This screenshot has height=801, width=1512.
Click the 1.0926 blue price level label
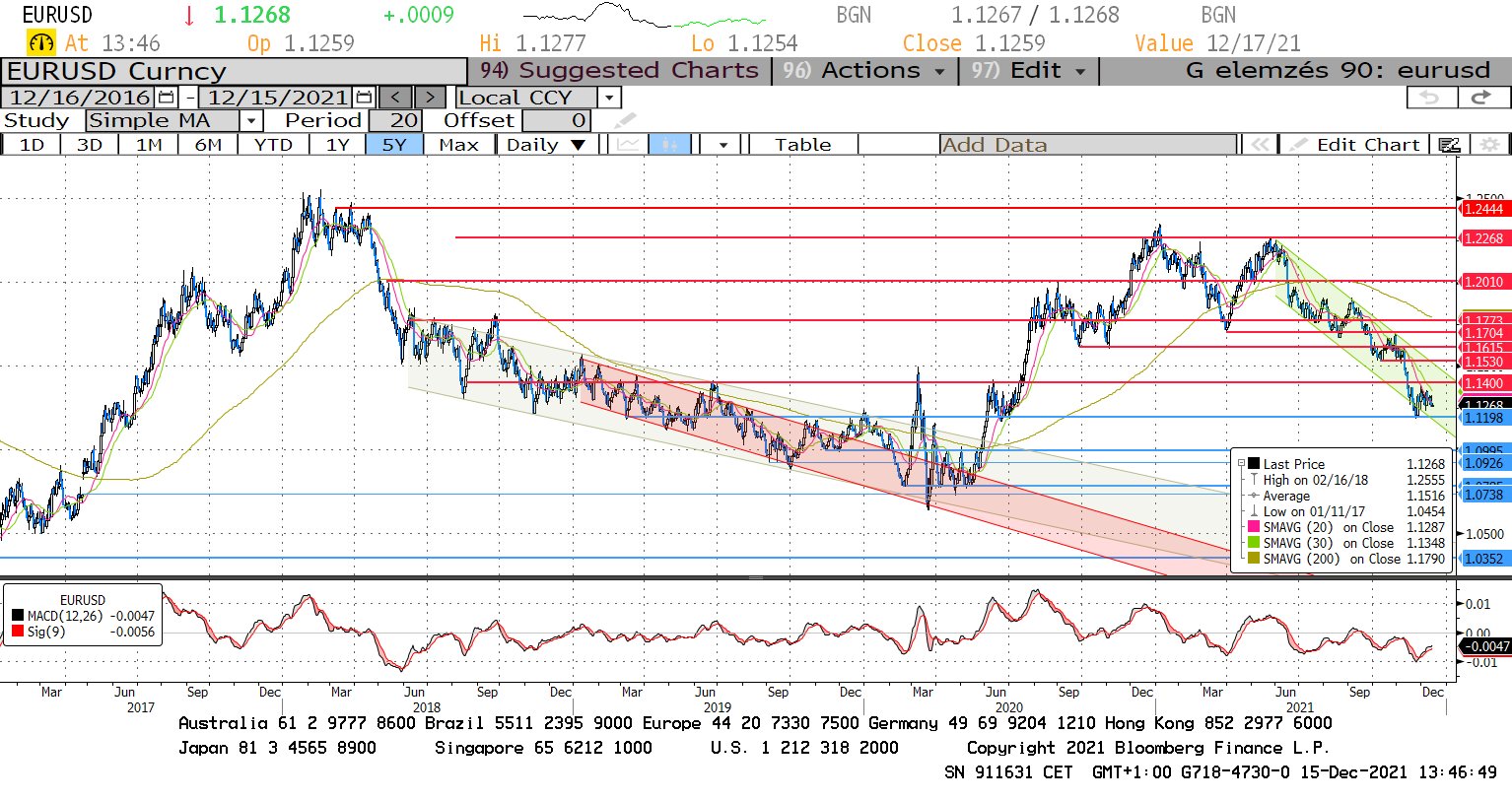point(1483,463)
